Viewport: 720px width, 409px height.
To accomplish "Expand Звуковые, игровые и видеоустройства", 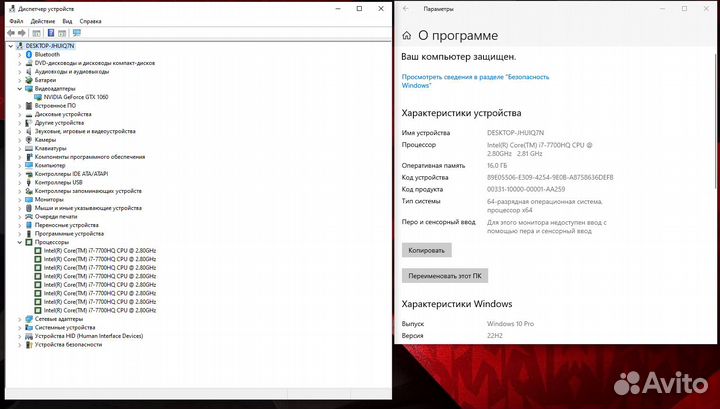I will tap(20, 131).
